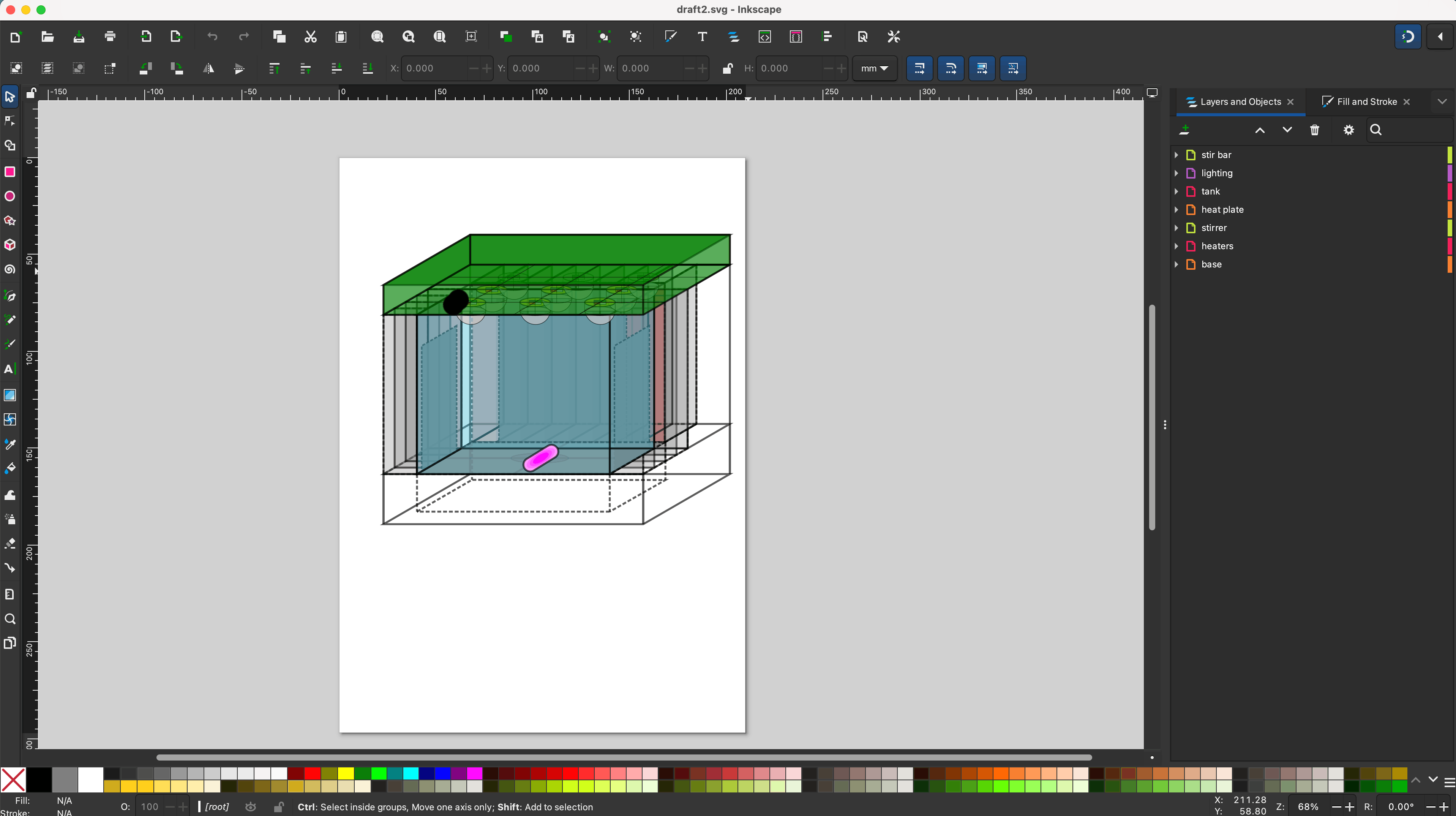The height and width of the screenshot is (816, 1456).
Task: Expand the heat plate layer
Action: point(1176,209)
